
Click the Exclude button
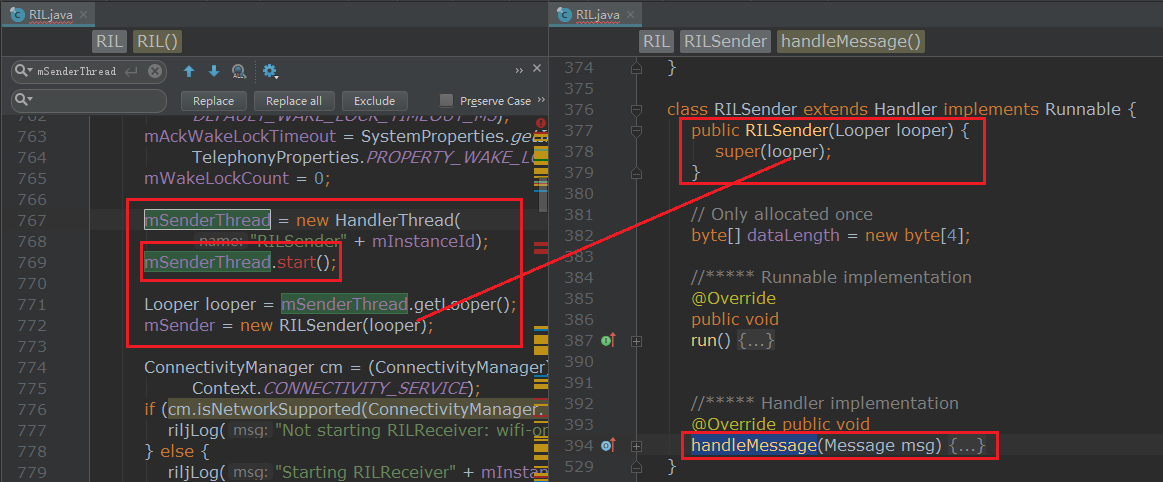(x=374, y=101)
